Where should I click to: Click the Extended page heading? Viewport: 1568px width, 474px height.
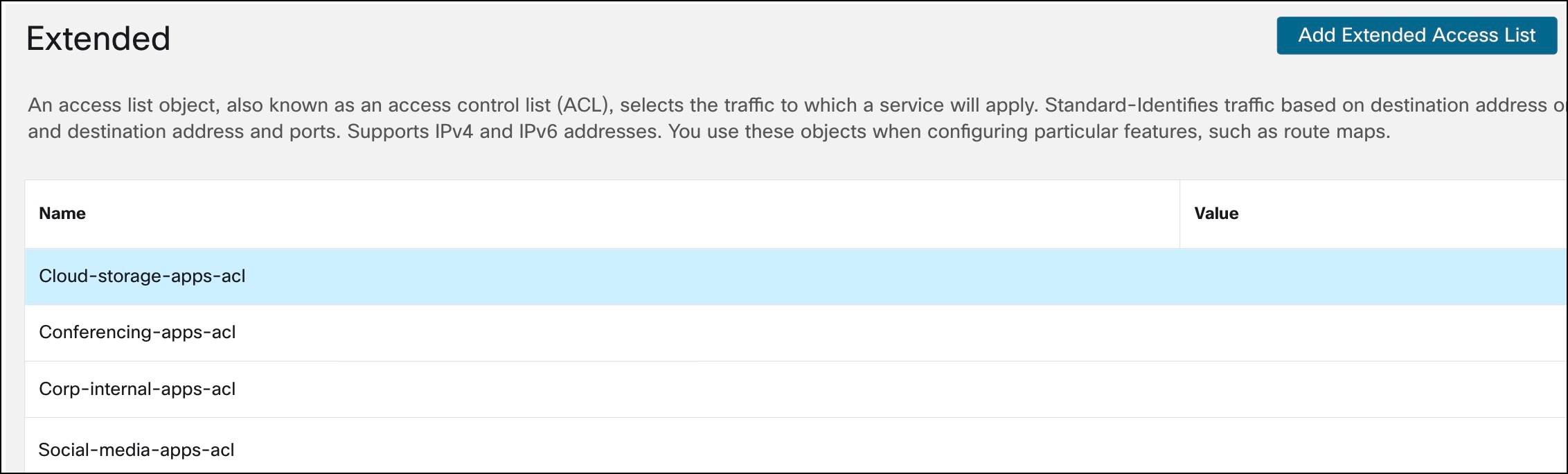tap(99, 38)
